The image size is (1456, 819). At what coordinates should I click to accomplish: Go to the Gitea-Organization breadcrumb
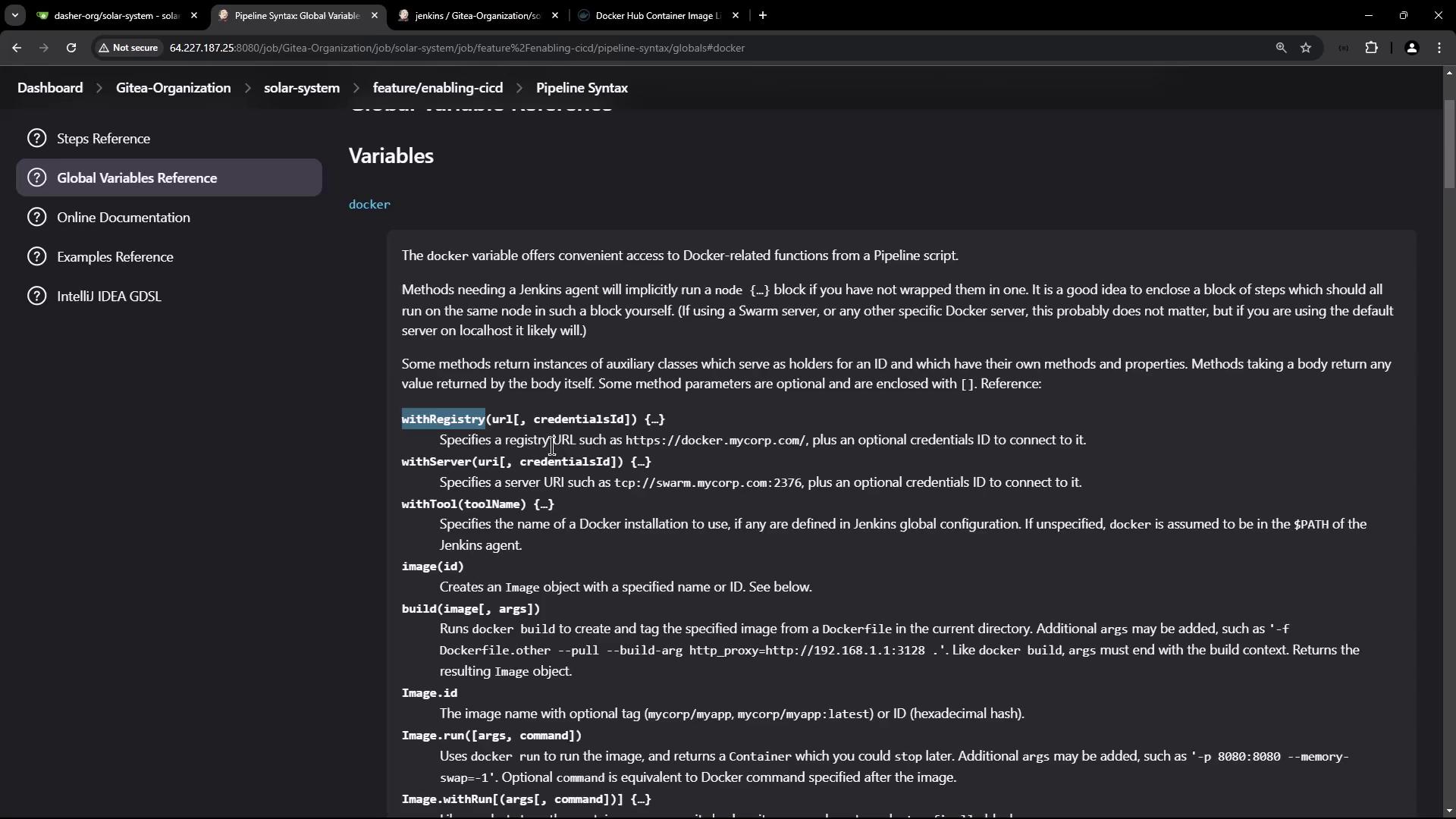[173, 88]
